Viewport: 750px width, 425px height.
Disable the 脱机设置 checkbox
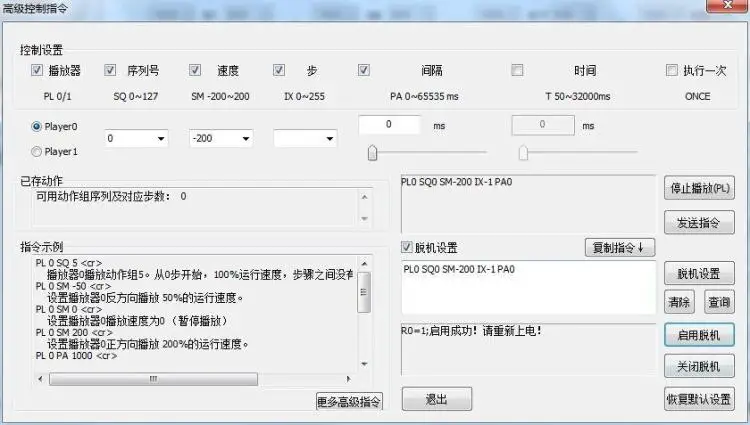click(407, 247)
